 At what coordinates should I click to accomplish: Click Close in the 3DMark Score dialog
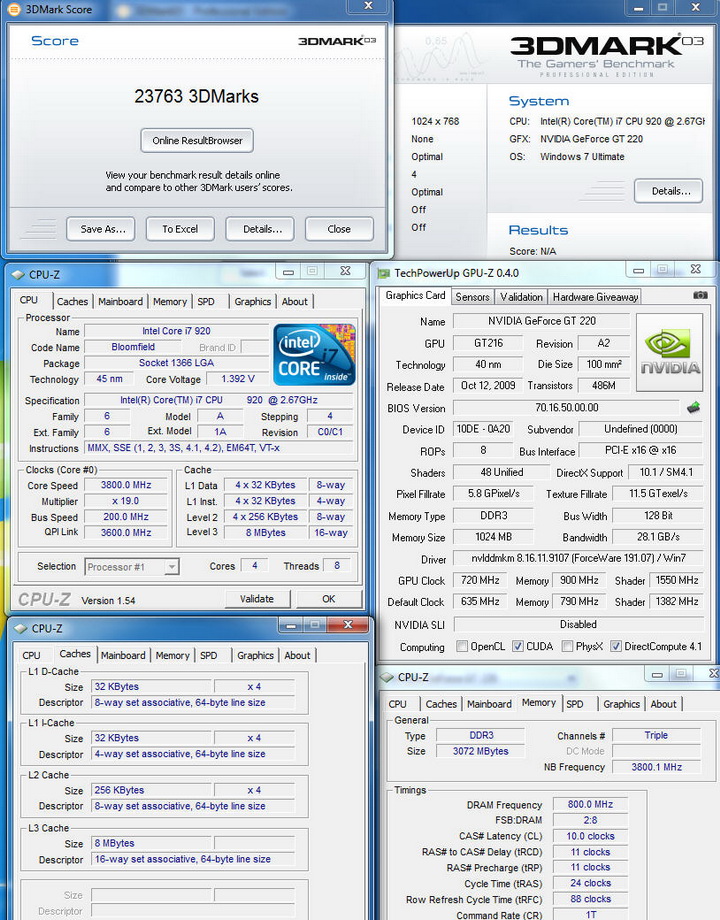[x=339, y=229]
